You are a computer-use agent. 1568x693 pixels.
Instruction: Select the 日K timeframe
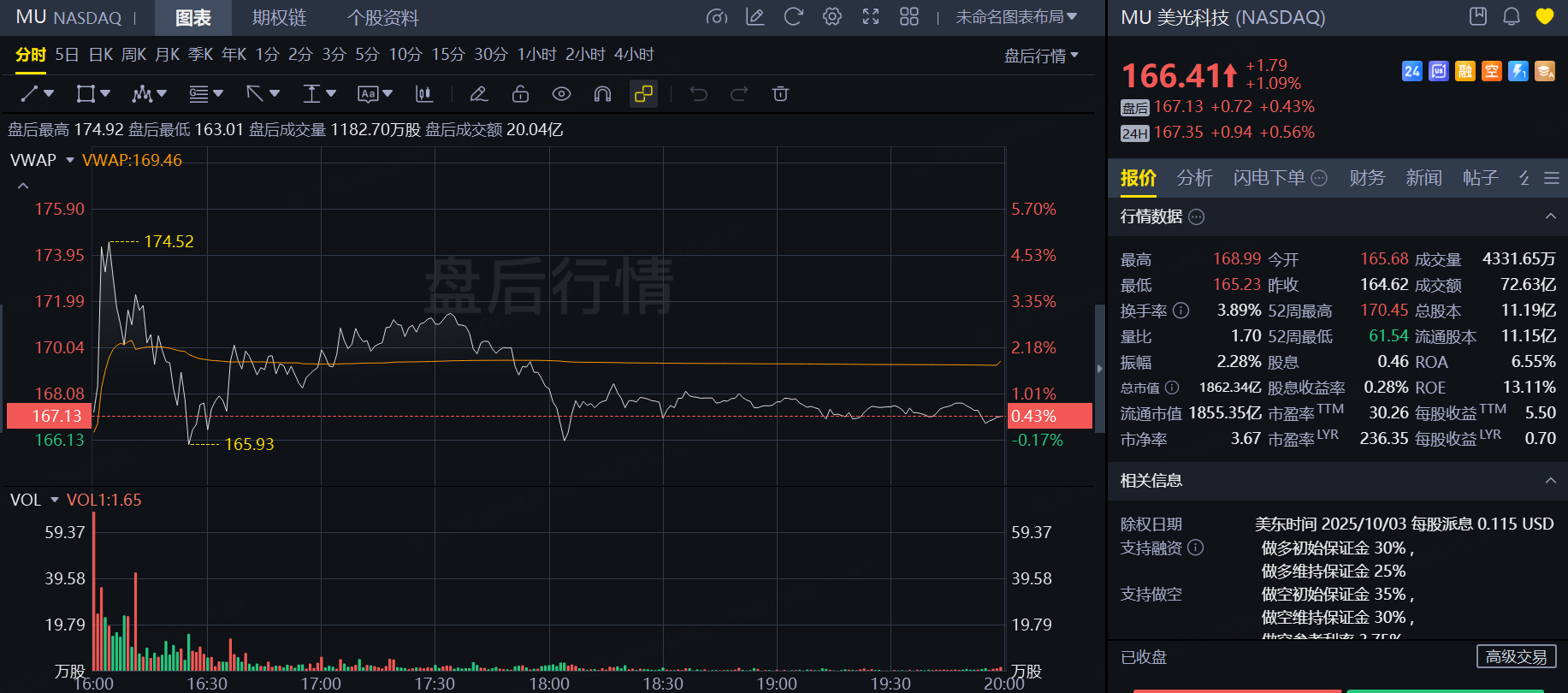tap(101, 55)
